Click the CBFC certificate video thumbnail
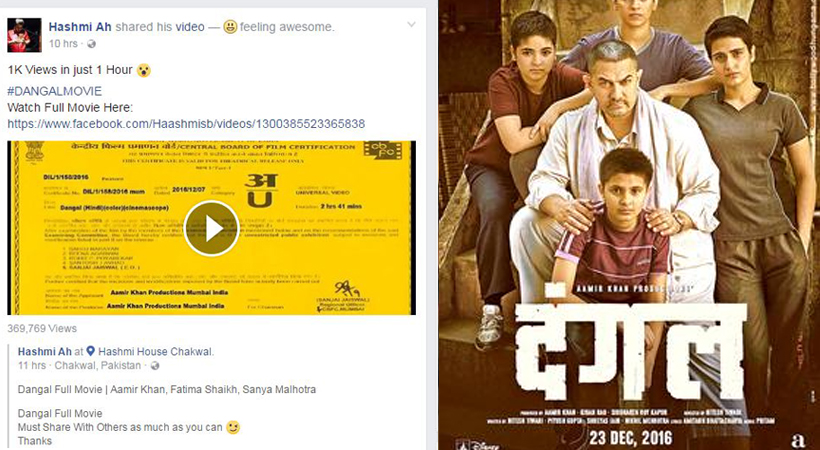This screenshot has width=820, height=450. (x=211, y=228)
